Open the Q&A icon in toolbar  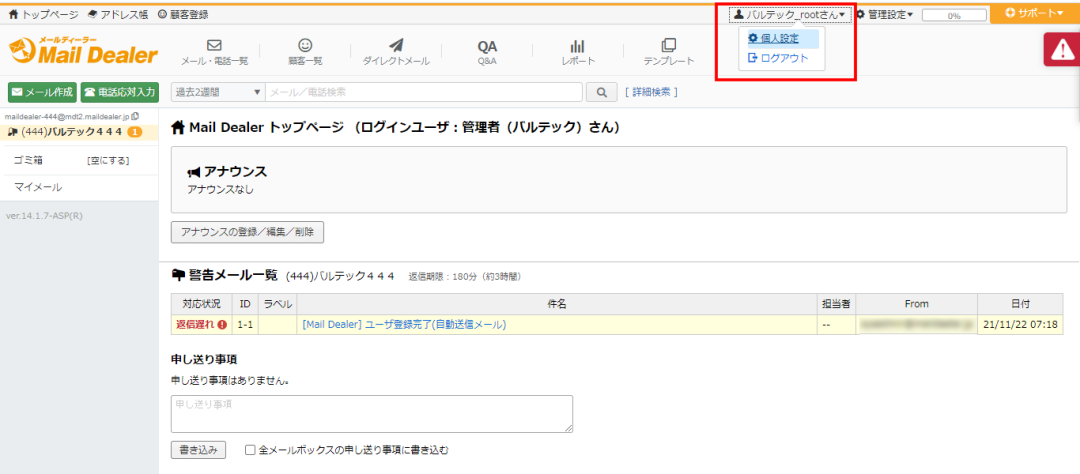click(x=487, y=46)
